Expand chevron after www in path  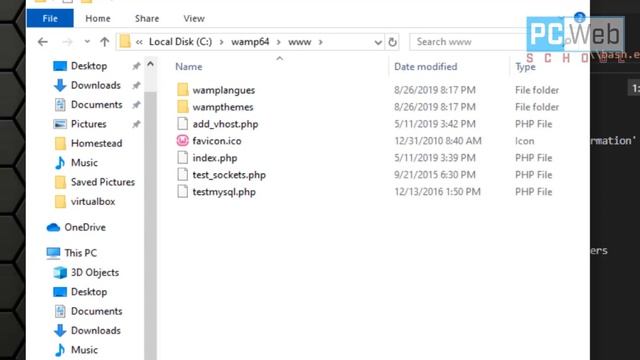321,42
